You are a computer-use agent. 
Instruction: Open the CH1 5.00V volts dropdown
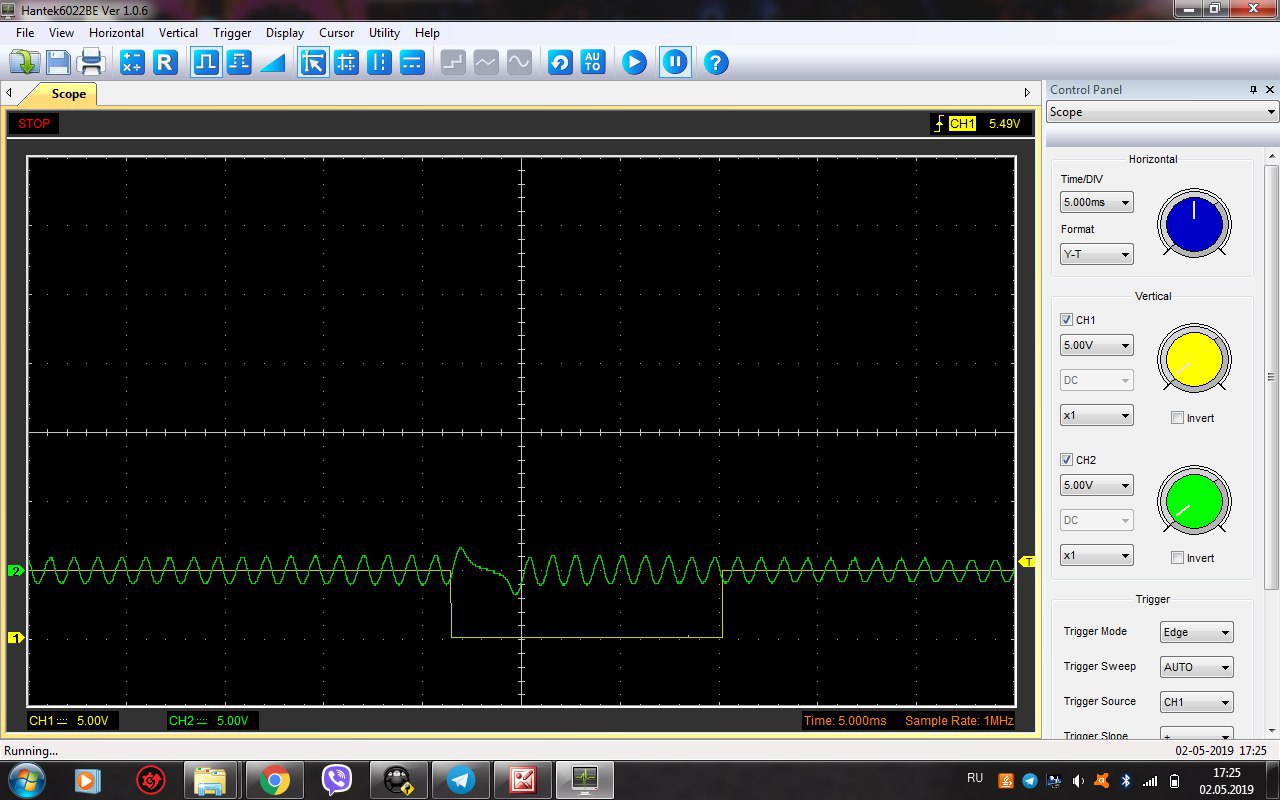click(x=1097, y=346)
